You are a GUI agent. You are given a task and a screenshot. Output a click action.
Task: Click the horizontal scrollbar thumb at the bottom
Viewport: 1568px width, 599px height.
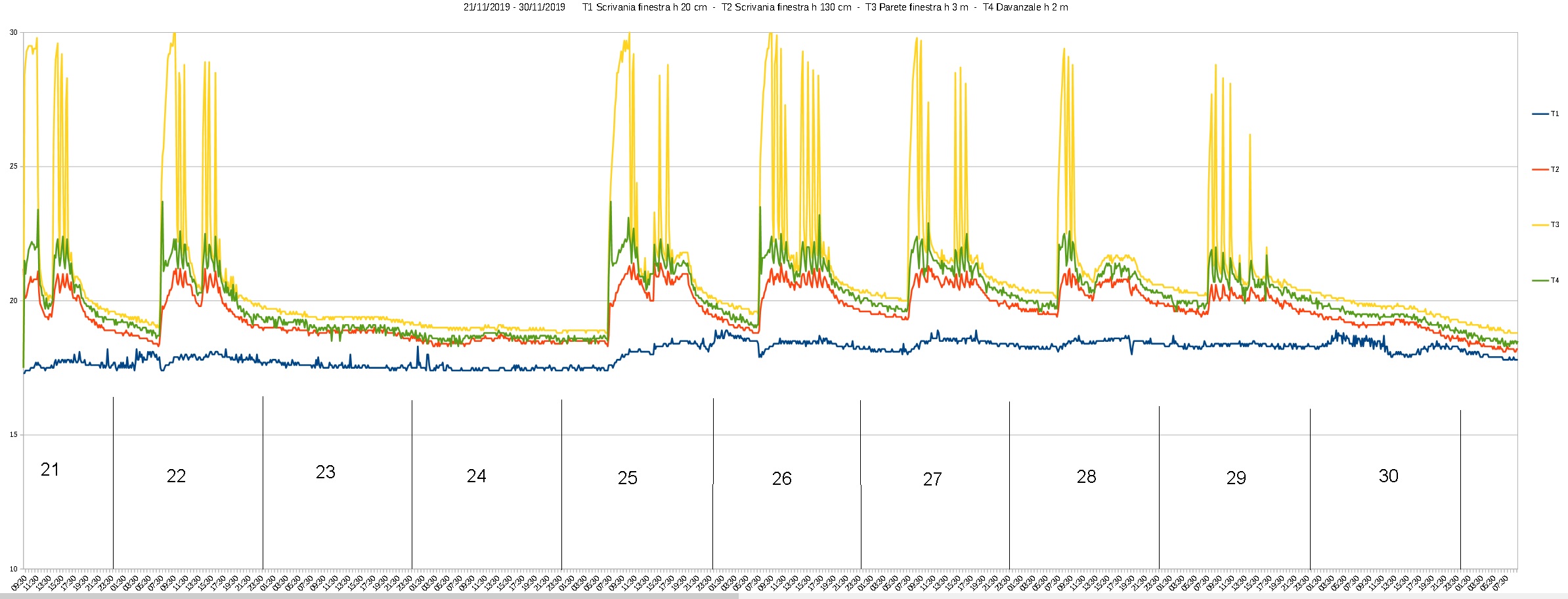[x=369, y=596]
